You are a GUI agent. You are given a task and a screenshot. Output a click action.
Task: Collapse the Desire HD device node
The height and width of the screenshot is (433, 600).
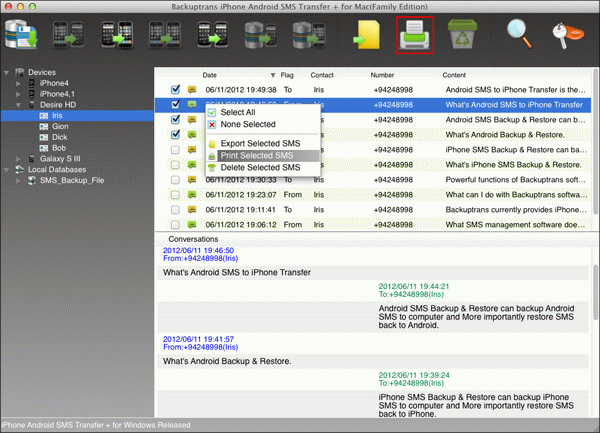18,105
